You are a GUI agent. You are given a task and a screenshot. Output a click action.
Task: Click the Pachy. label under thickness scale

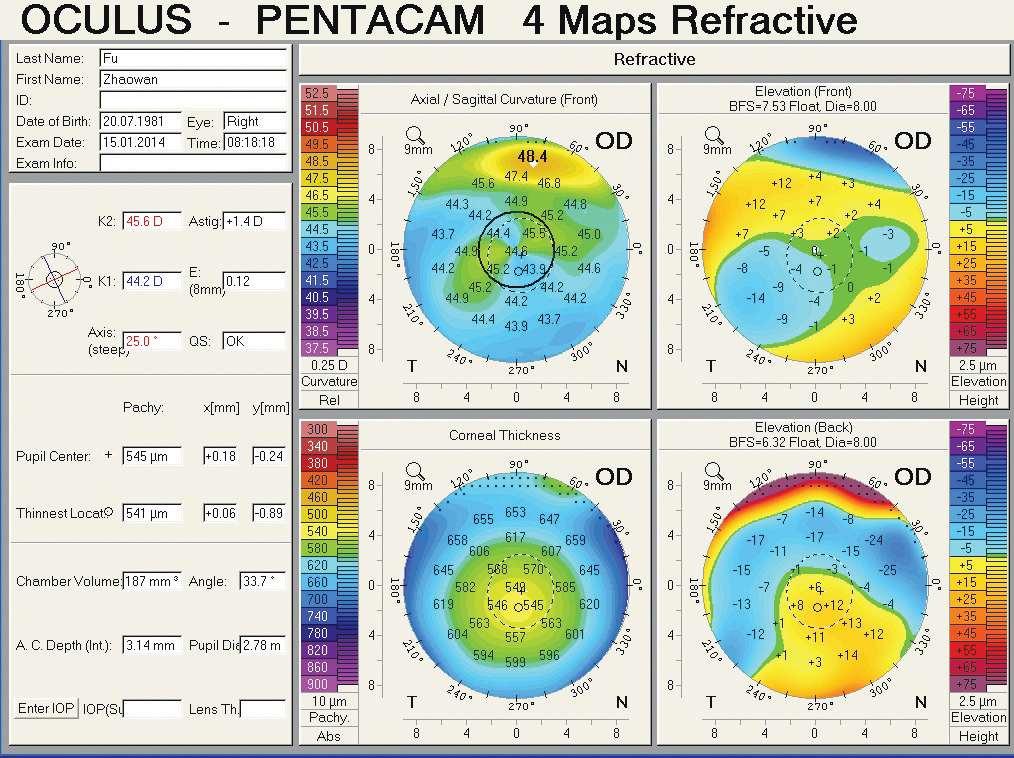coord(329,718)
